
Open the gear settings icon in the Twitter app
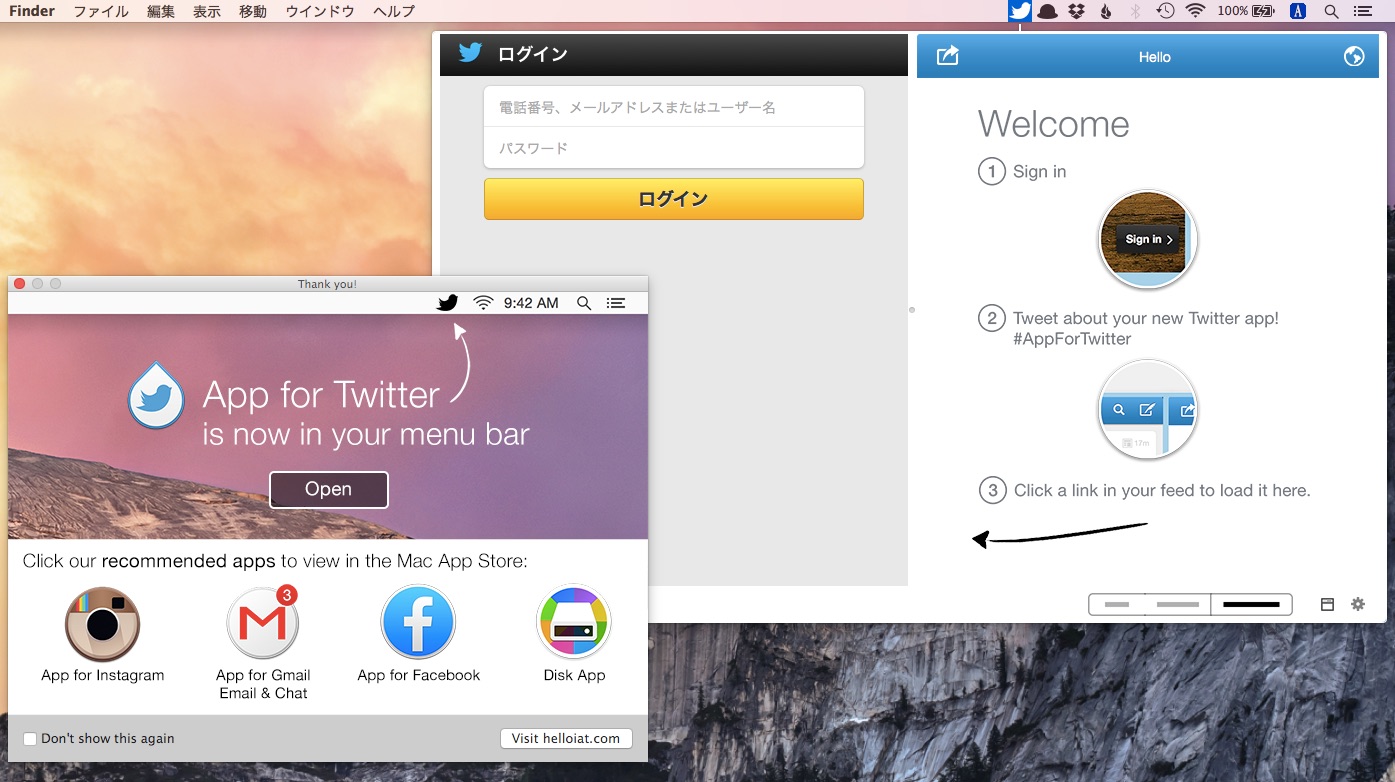pos(1357,604)
